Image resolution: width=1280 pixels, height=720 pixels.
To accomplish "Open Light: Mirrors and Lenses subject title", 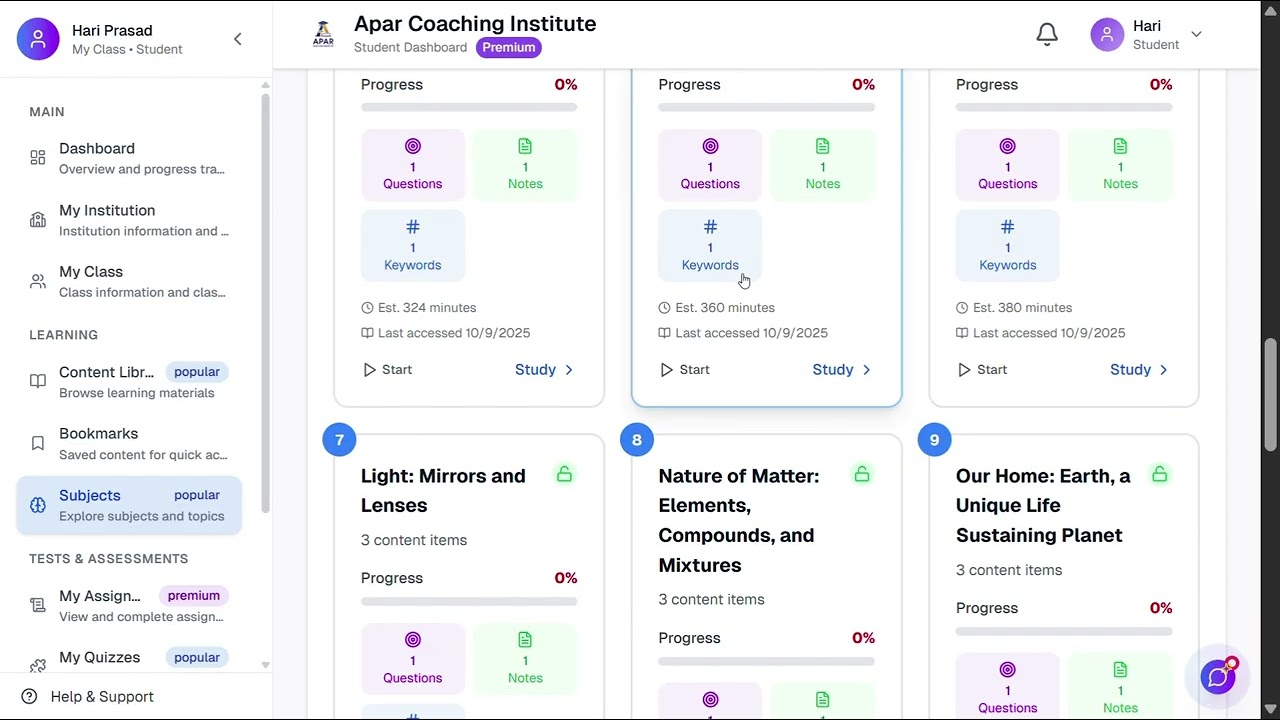I will click(443, 490).
